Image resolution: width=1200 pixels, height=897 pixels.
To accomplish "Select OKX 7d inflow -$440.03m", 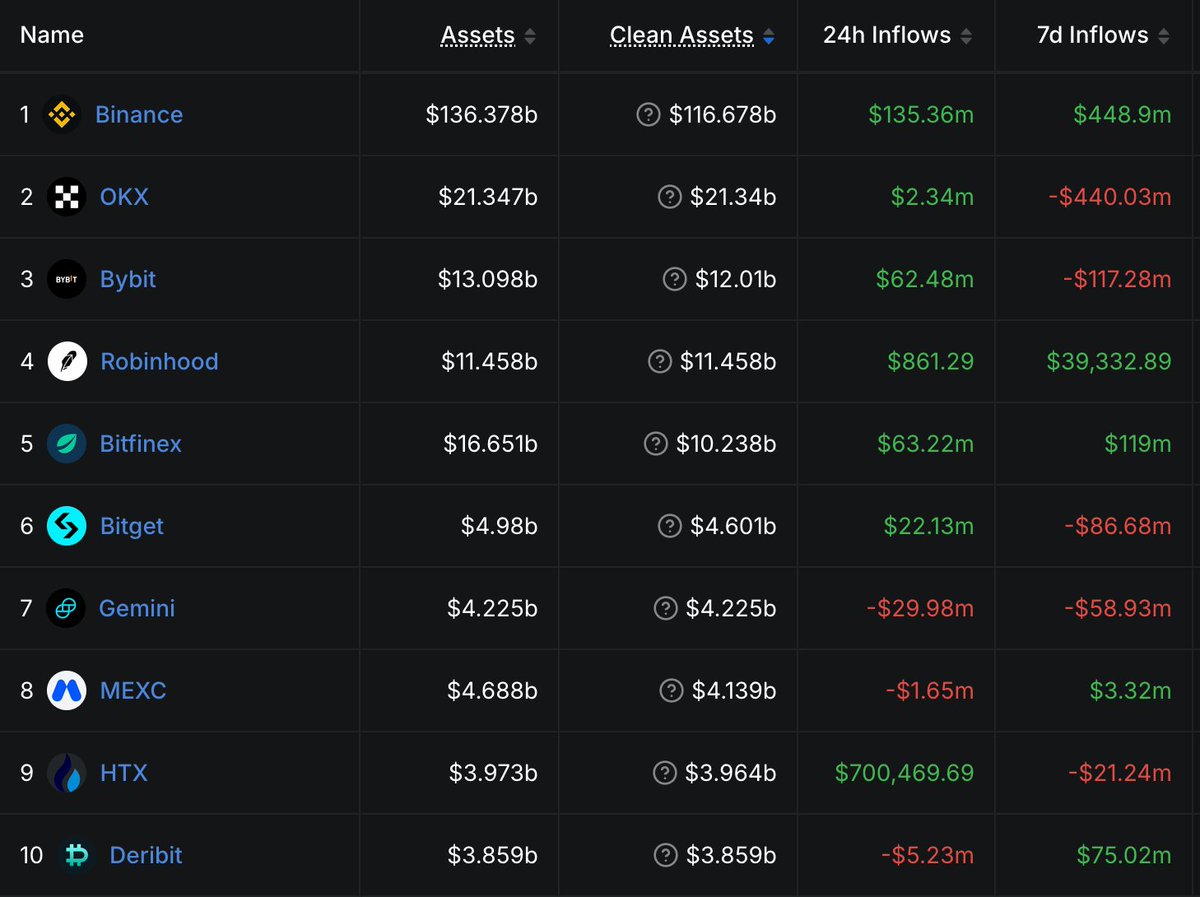I will [1110, 197].
